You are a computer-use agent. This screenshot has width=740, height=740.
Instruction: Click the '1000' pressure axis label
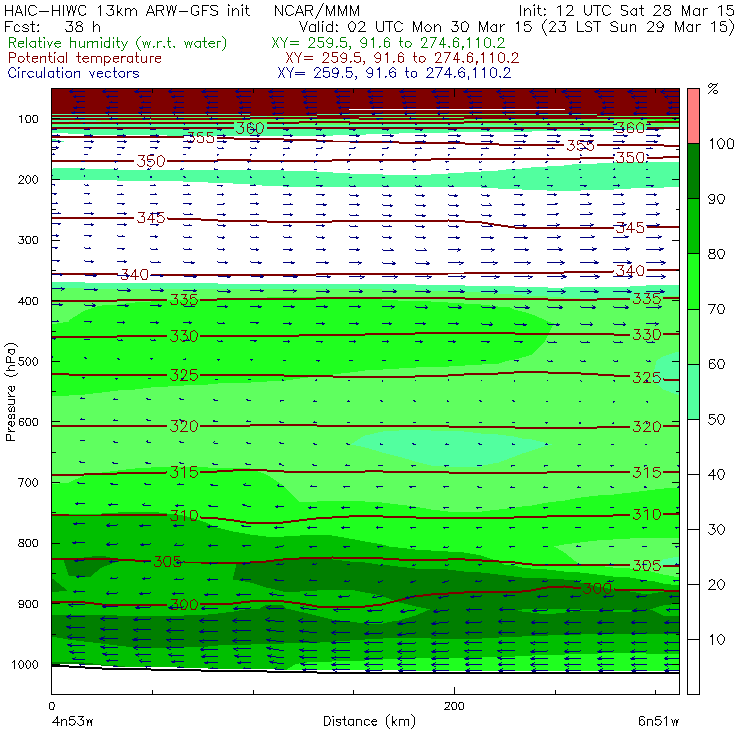(25, 664)
